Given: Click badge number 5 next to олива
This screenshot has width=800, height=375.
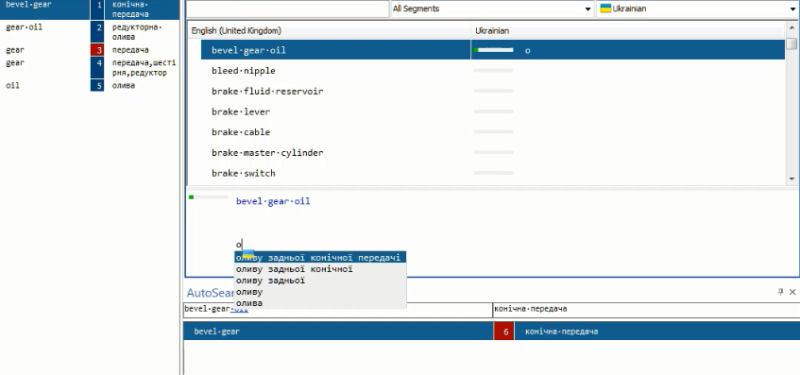Looking at the screenshot, I should click(97, 85).
